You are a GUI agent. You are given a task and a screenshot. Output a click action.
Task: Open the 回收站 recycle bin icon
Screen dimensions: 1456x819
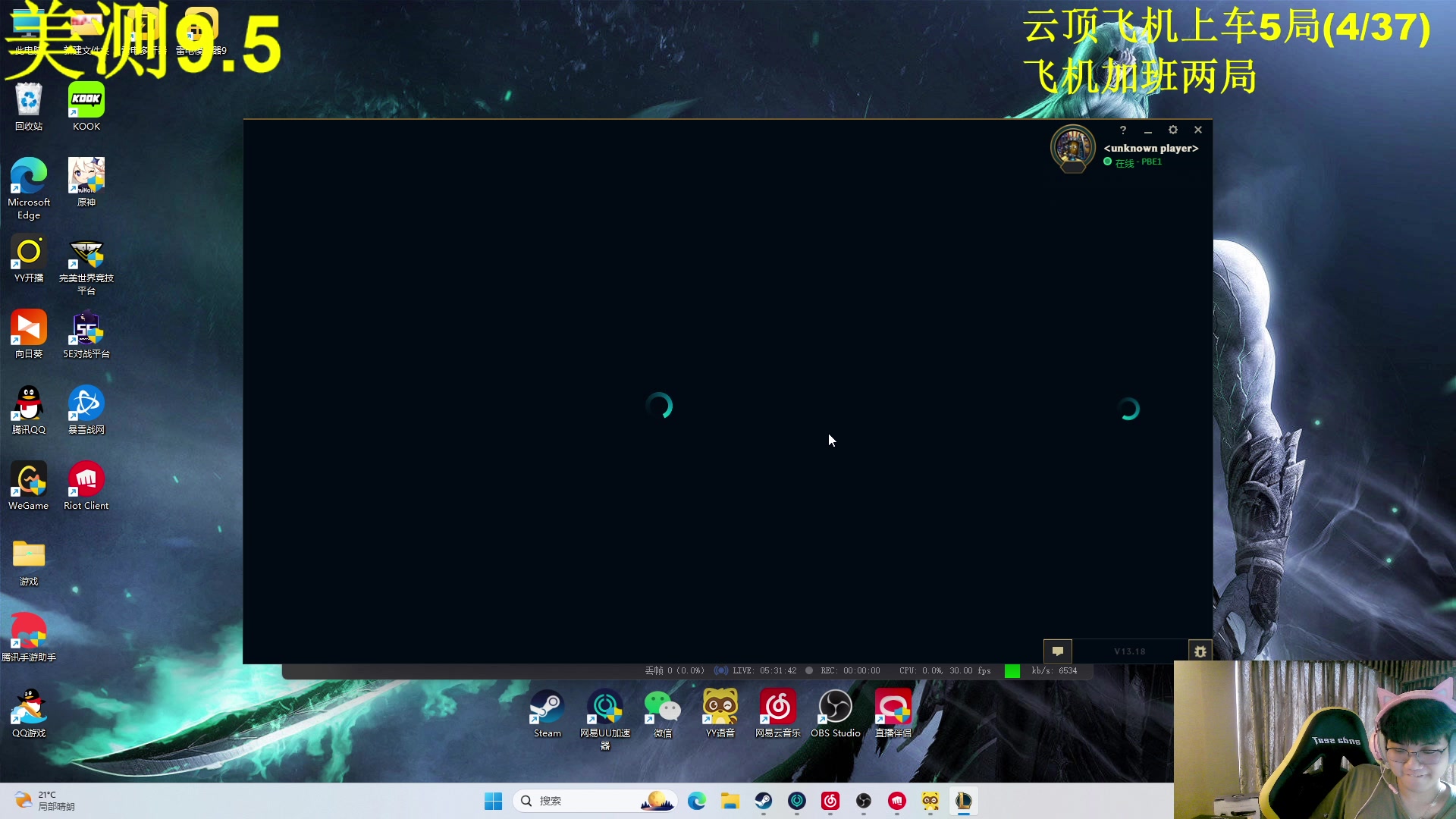(x=29, y=106)
